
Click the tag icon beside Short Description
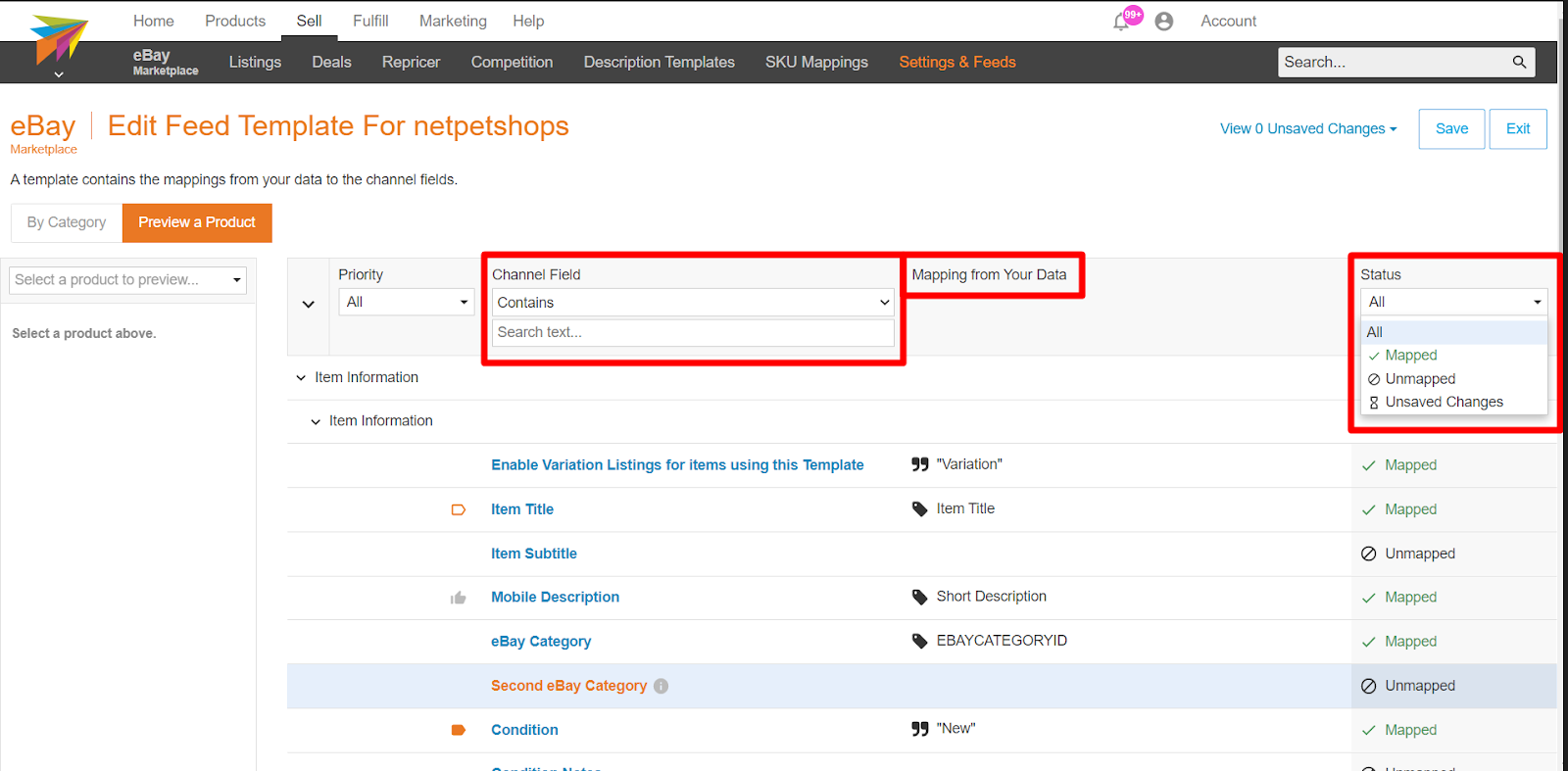tap(919, 597)
